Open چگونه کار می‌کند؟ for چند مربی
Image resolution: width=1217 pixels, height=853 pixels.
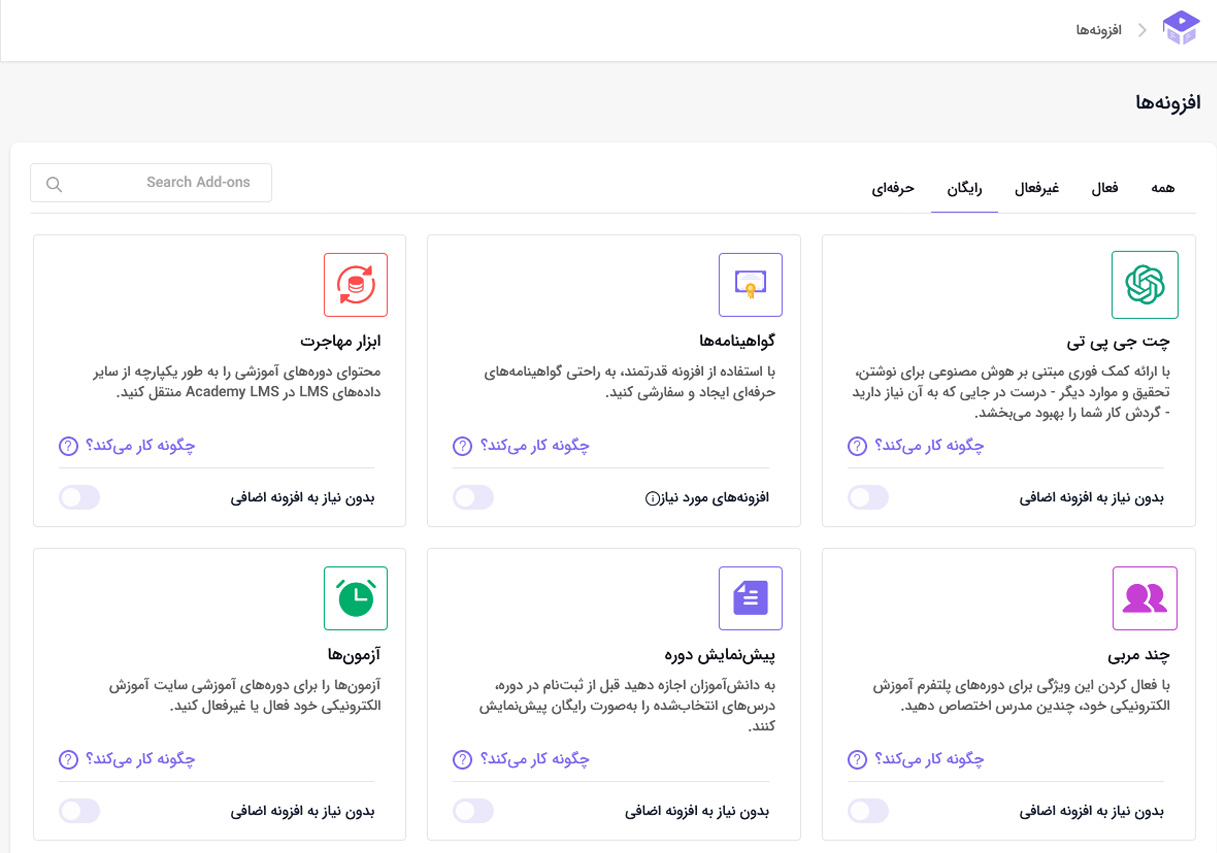[930, 760]
